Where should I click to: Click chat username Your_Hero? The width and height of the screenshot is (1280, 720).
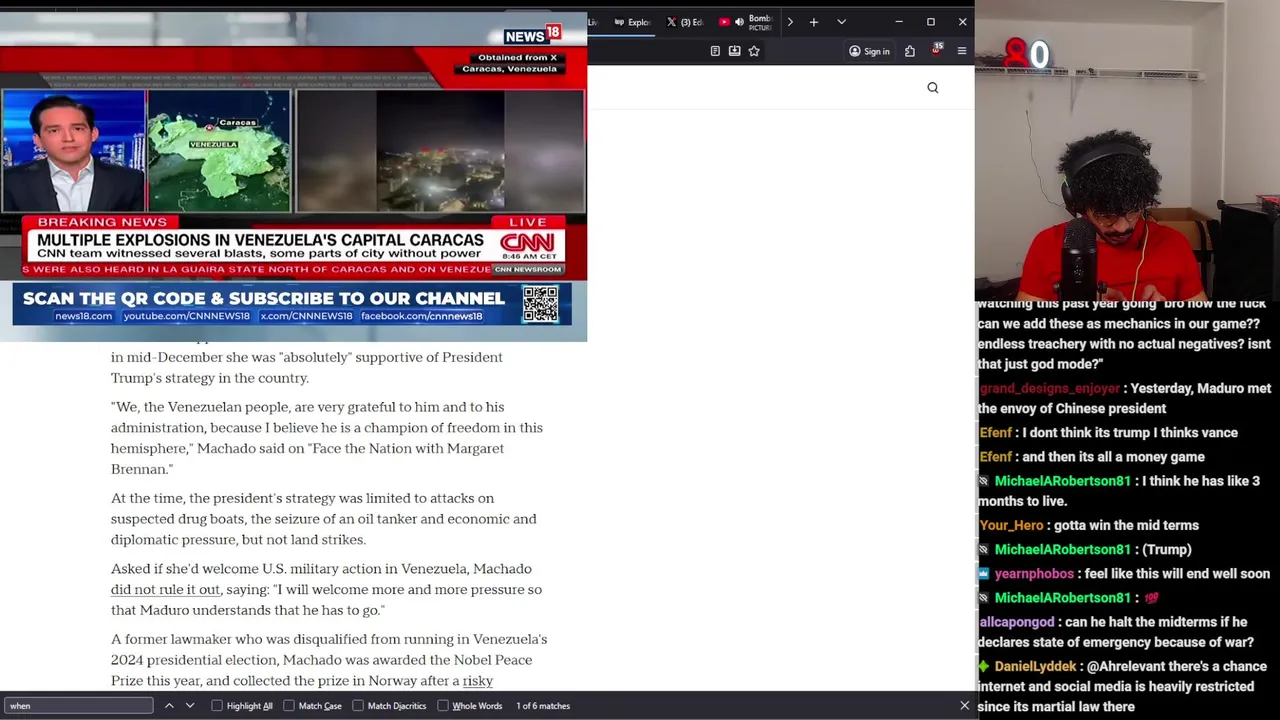tap(1011, 525)
